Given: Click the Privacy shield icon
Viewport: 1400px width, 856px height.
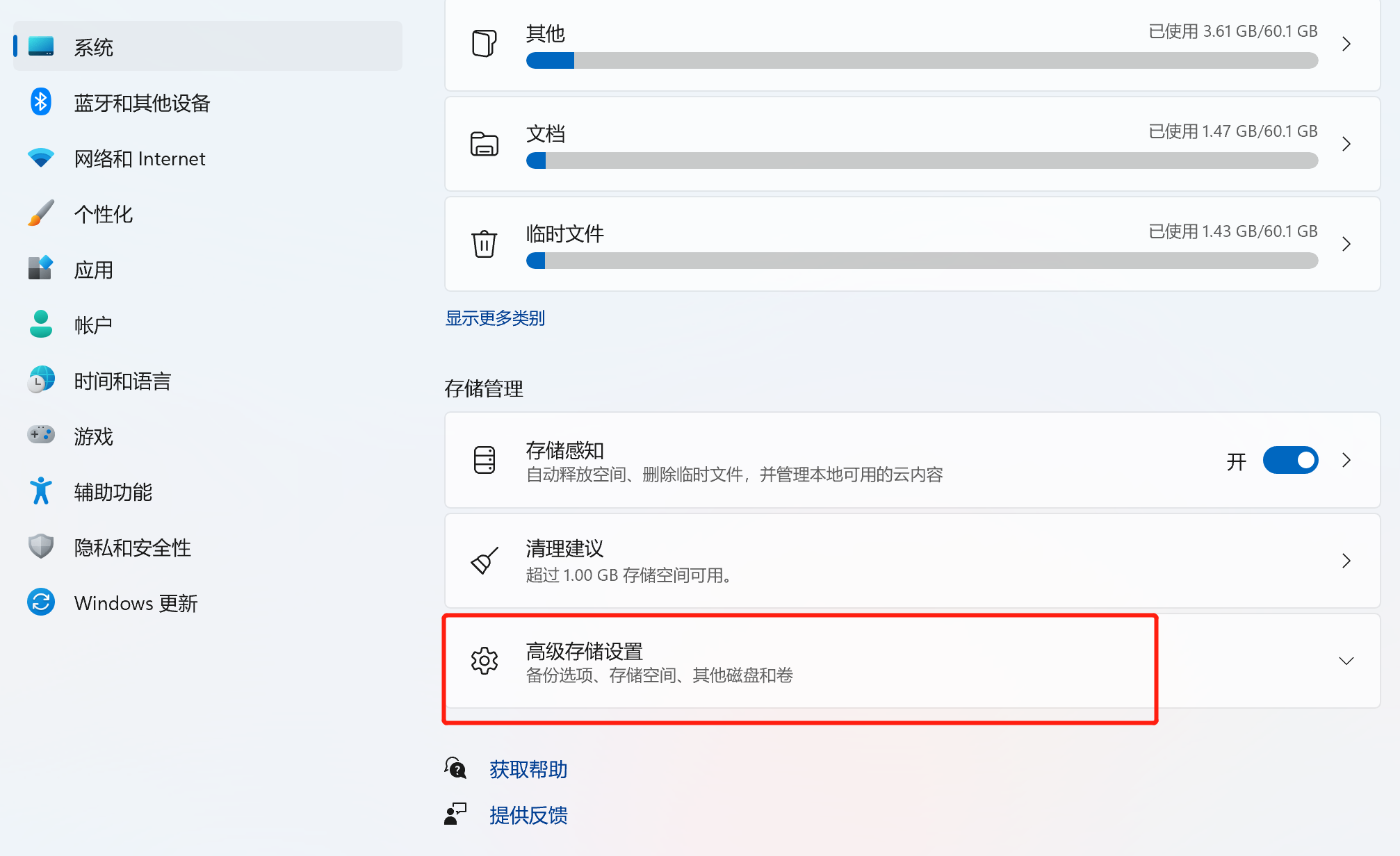Looking at the screenshot, I should 41,547.
